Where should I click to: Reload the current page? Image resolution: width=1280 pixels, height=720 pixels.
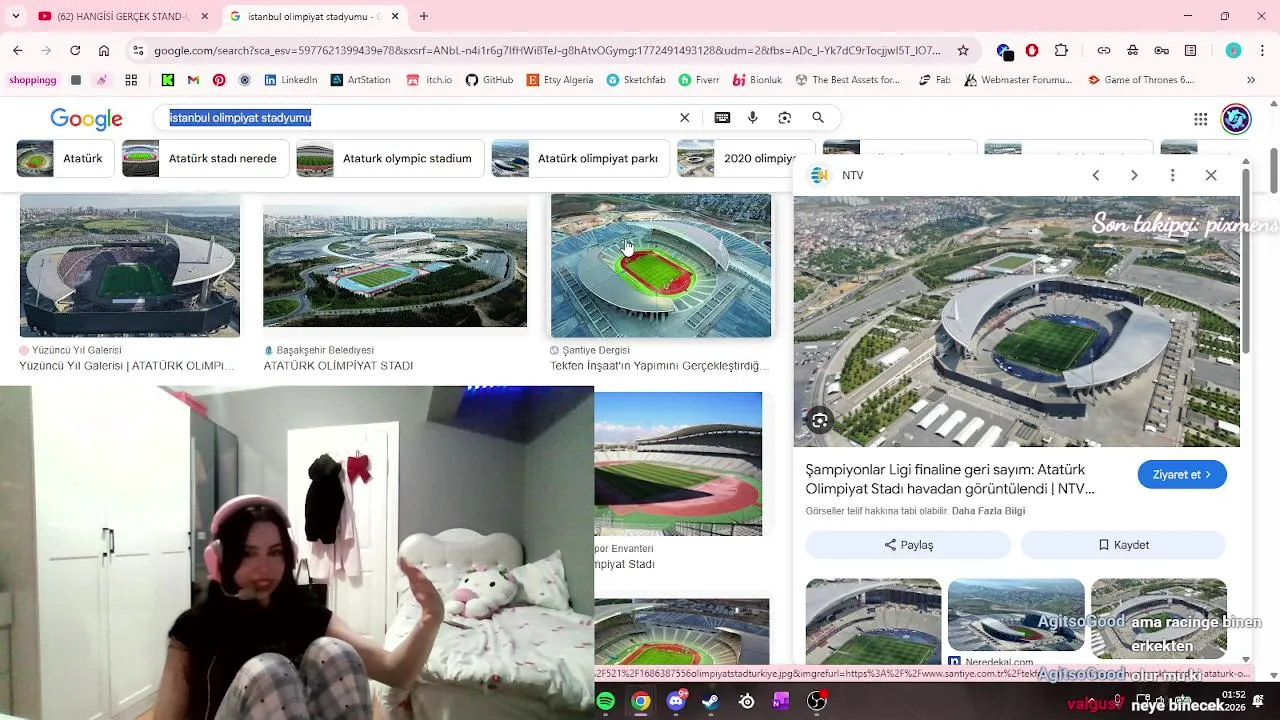pyautogui.click(x=75, y=50)
